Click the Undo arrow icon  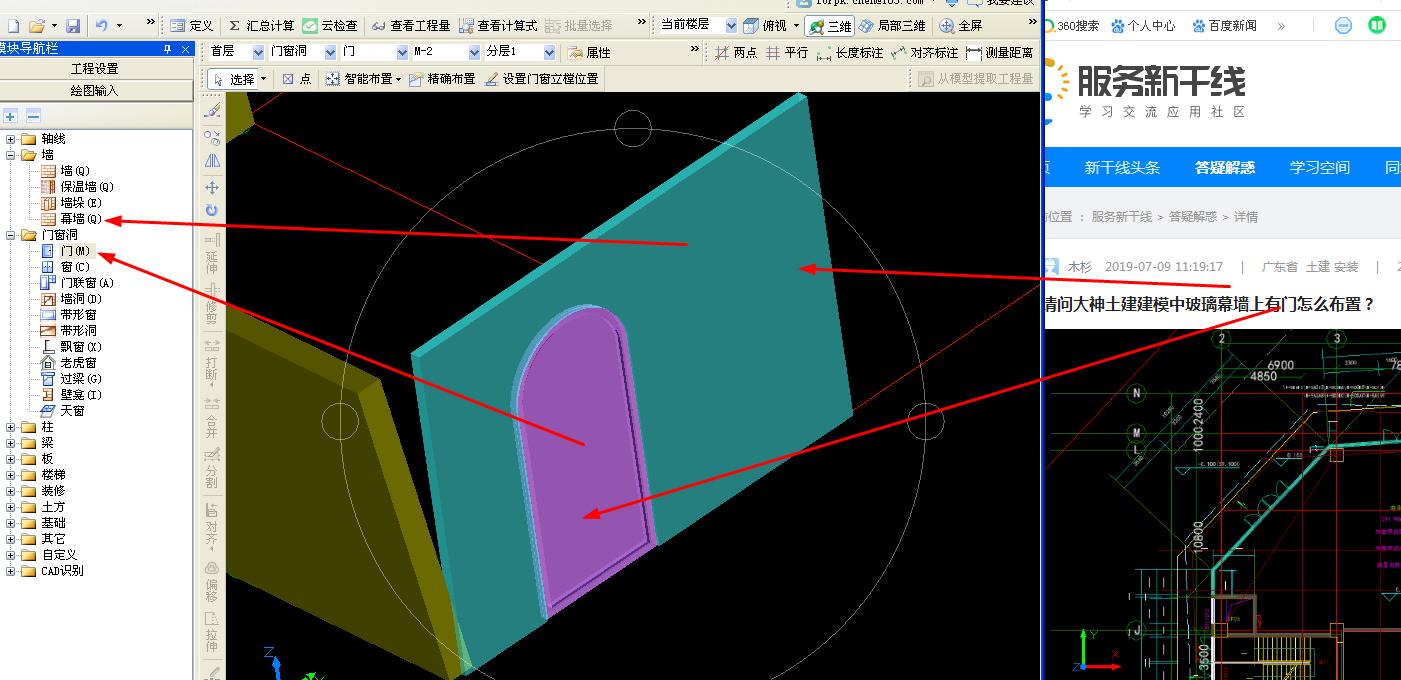(101, 25)
